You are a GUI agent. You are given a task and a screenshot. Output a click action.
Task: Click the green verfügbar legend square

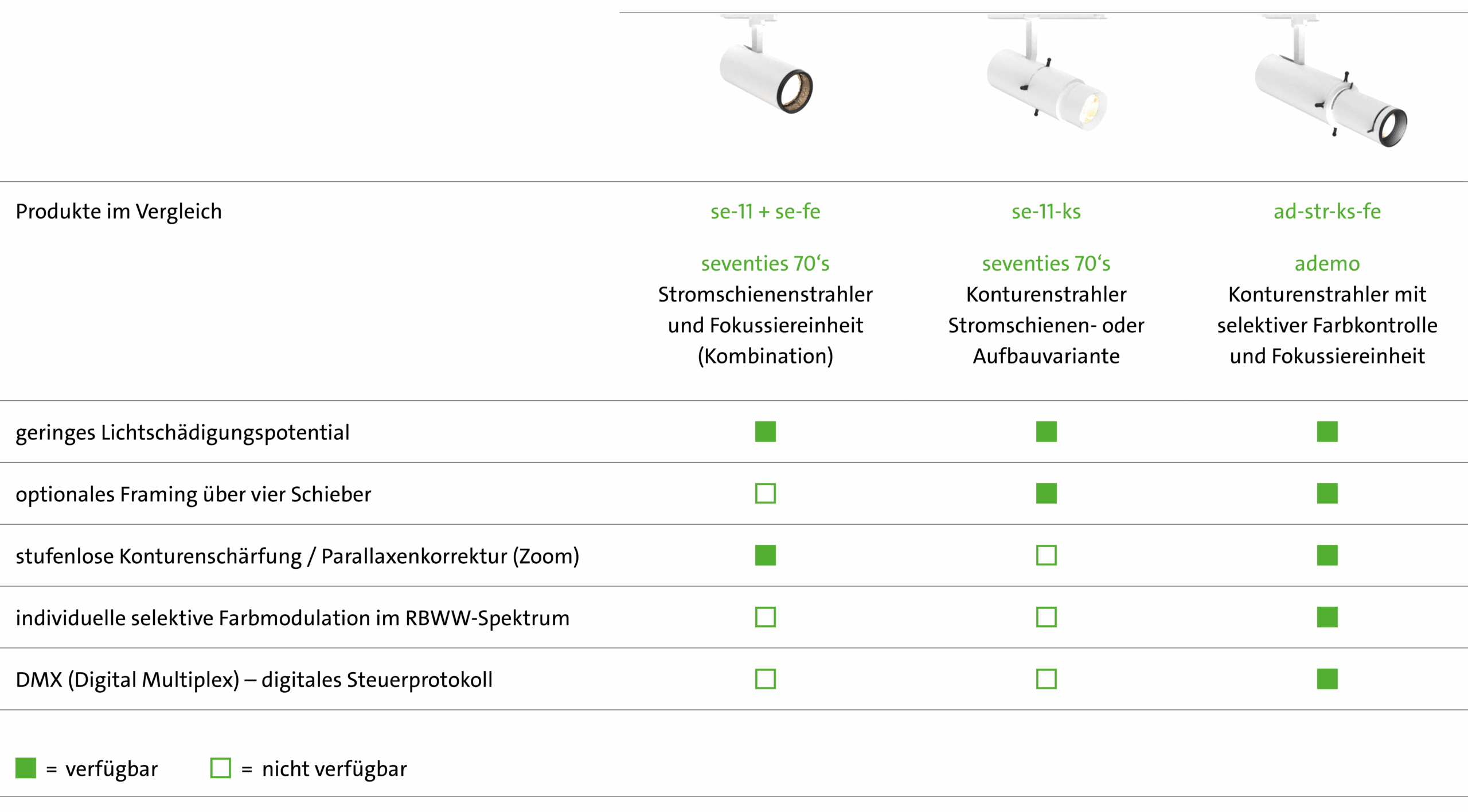pyautogui.click(x=26, y=768)
